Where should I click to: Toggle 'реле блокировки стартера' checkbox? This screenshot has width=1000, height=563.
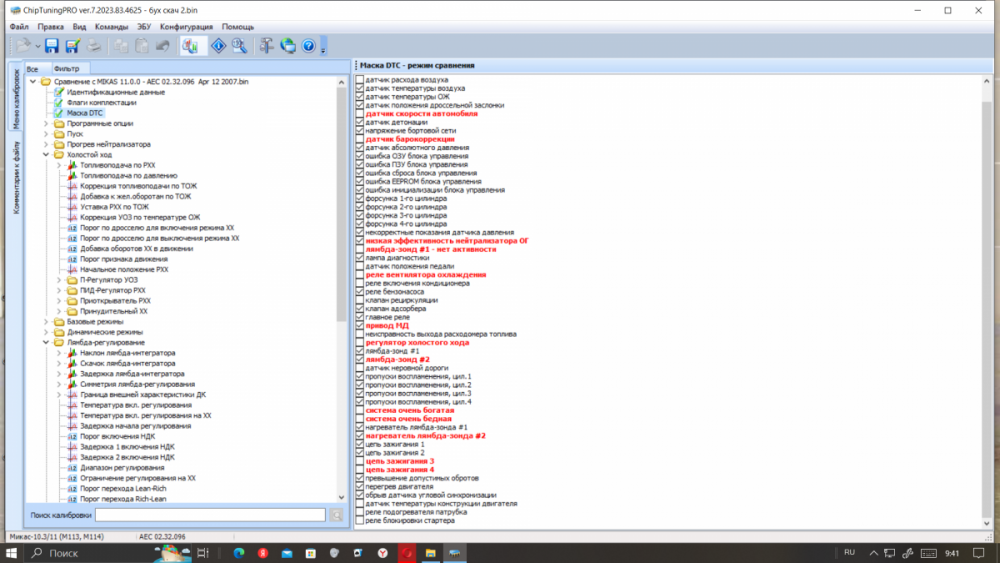click(x=360, y=520)
